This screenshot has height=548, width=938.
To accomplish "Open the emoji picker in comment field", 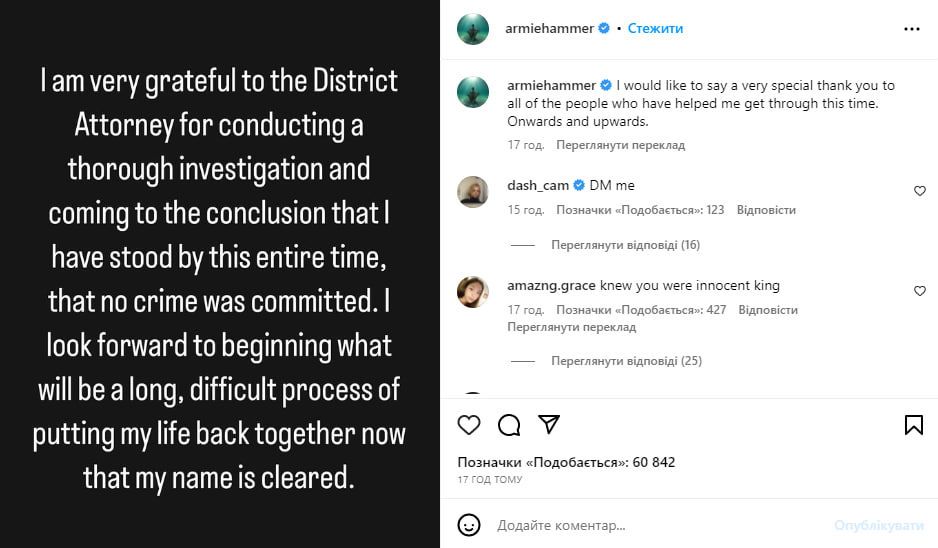I will [x=469, y=525].
